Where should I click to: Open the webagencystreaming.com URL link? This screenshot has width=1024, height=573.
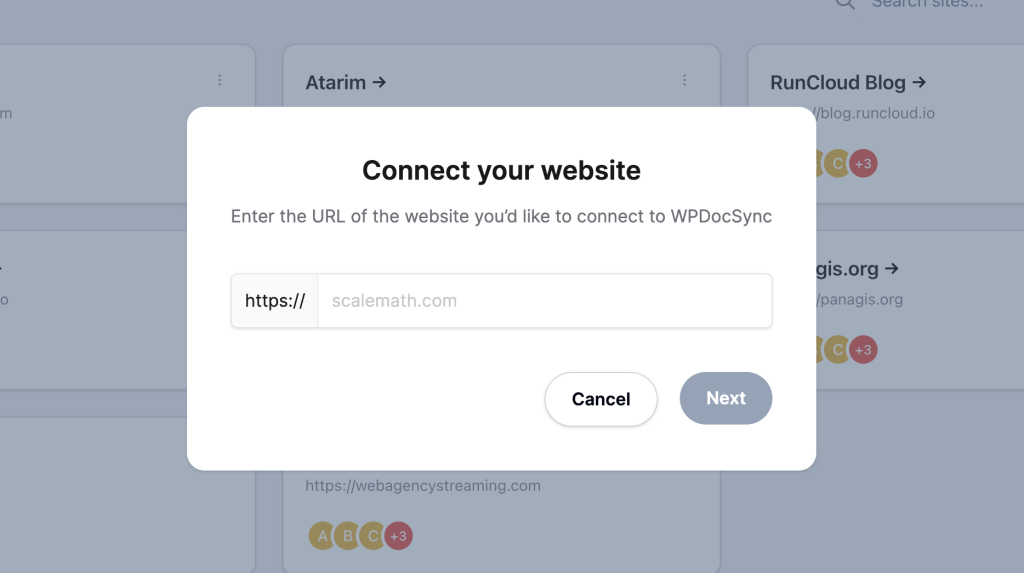[423, 485]
